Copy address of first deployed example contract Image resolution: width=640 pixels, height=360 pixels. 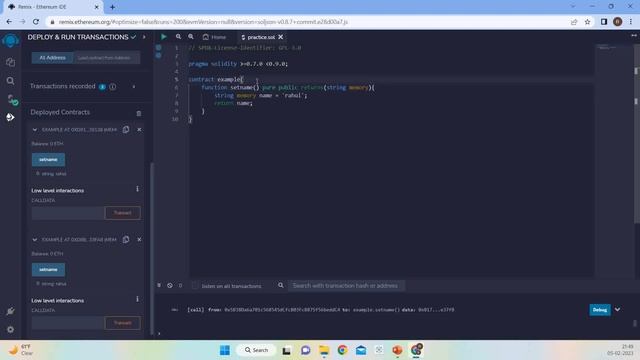(126, 129)
